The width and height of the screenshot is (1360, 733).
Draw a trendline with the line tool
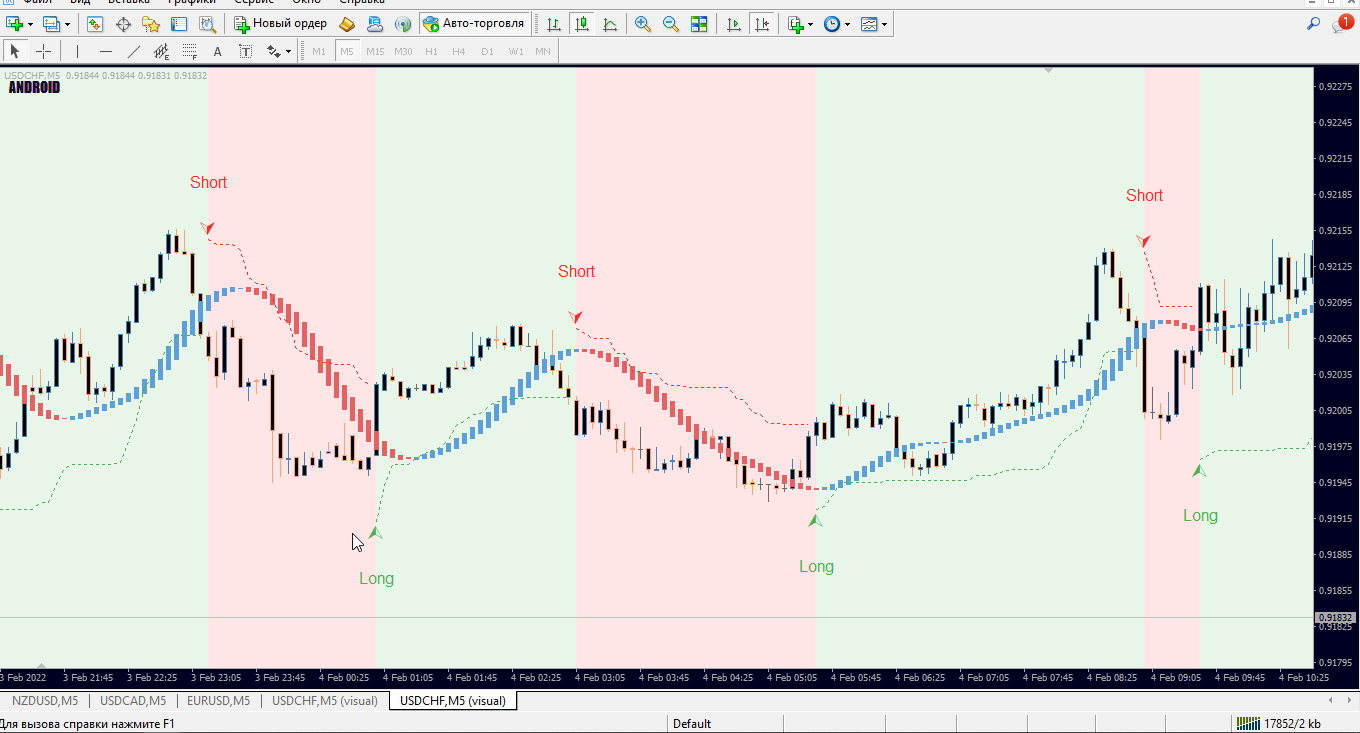click(x=134, y=51)
